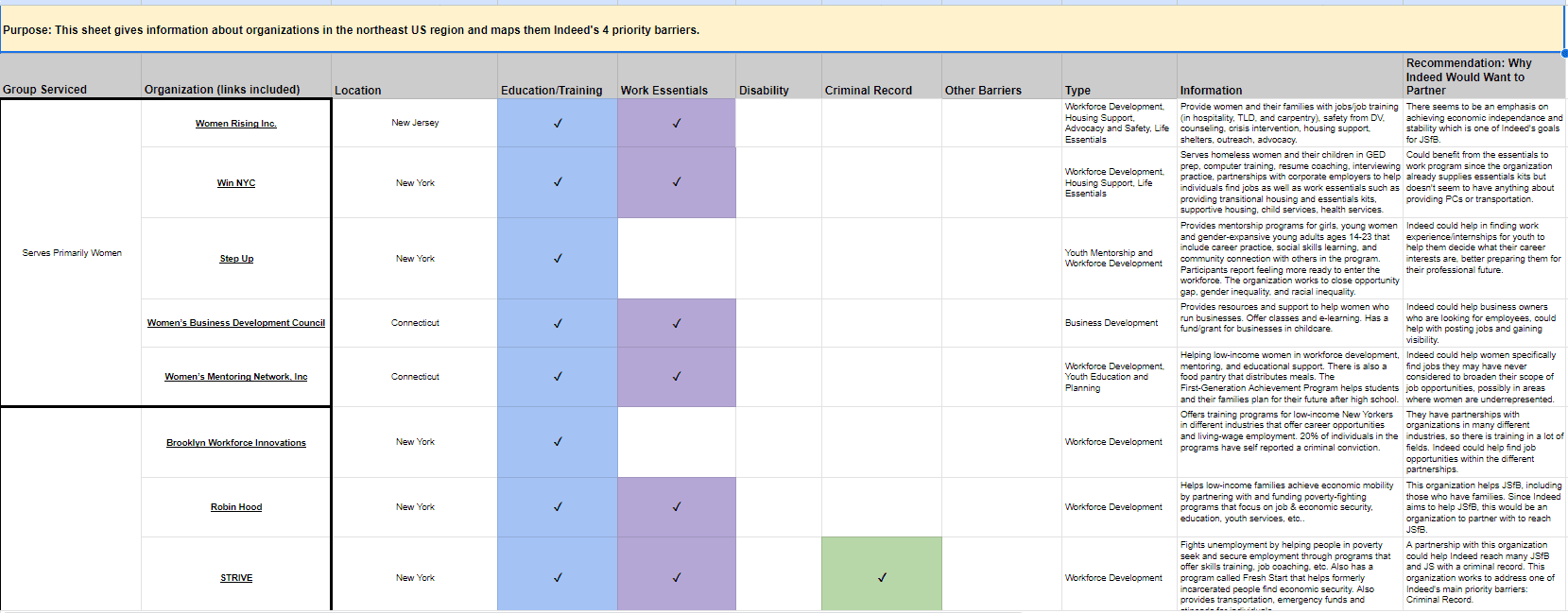Select Youth Mentorship and Workforce Development cell
The width and height of the screenshot is (1568, 613).
[1119, 259]
